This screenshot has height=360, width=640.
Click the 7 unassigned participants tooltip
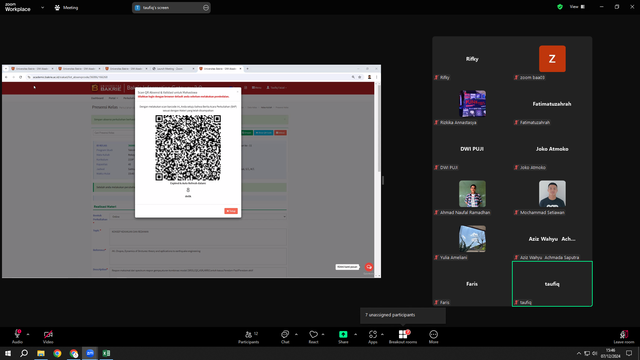(x=403, y=315)
